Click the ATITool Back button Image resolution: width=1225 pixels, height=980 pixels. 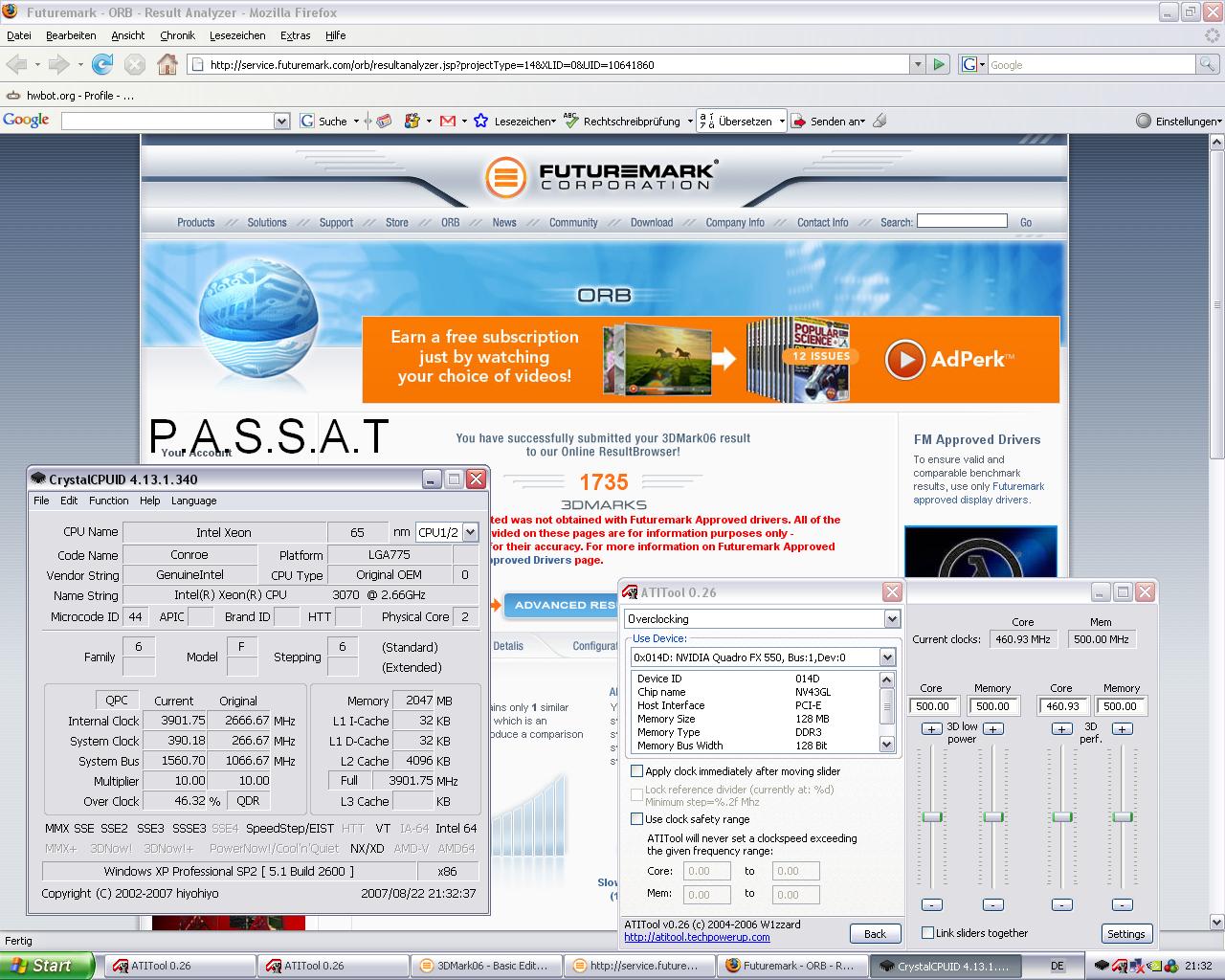pos(875,933)
